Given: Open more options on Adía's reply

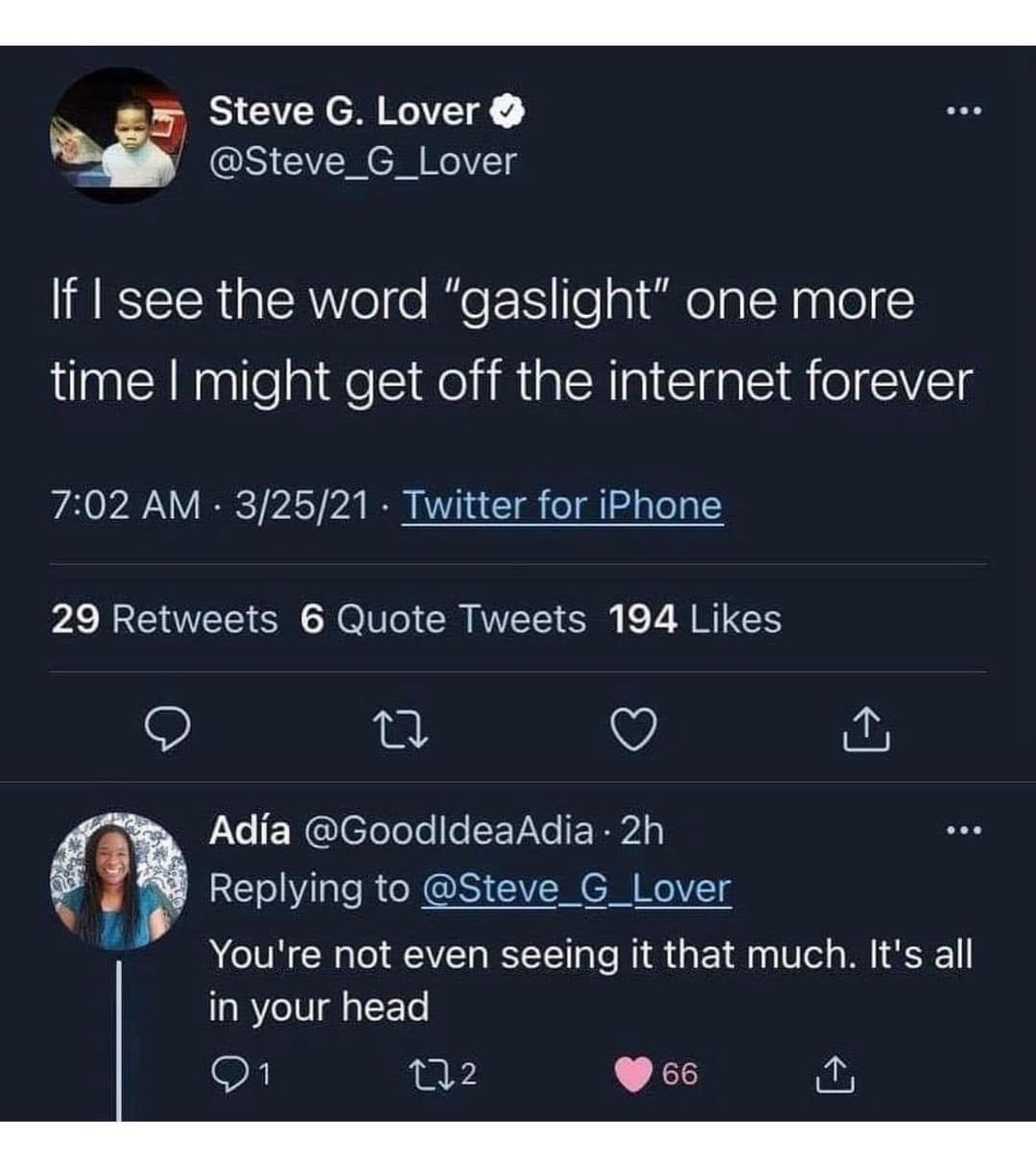Looking at the screenshot, I should [963, 830].
